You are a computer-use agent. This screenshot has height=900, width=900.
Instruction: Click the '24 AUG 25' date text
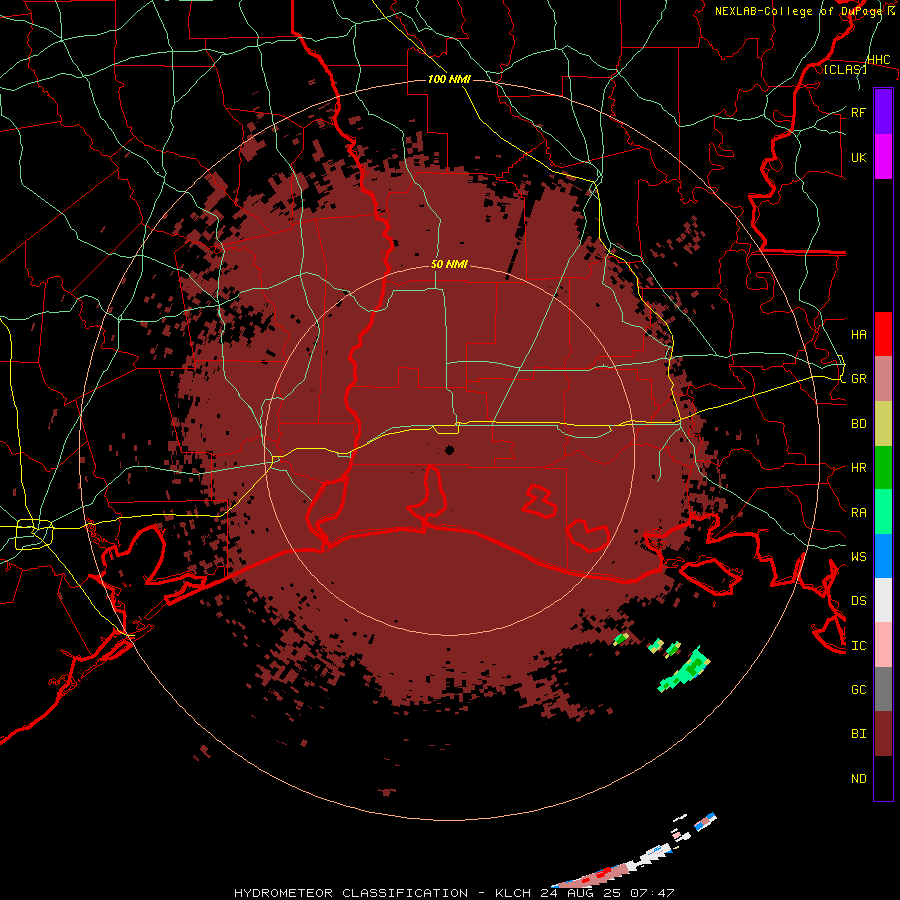[x=581, y=893]
